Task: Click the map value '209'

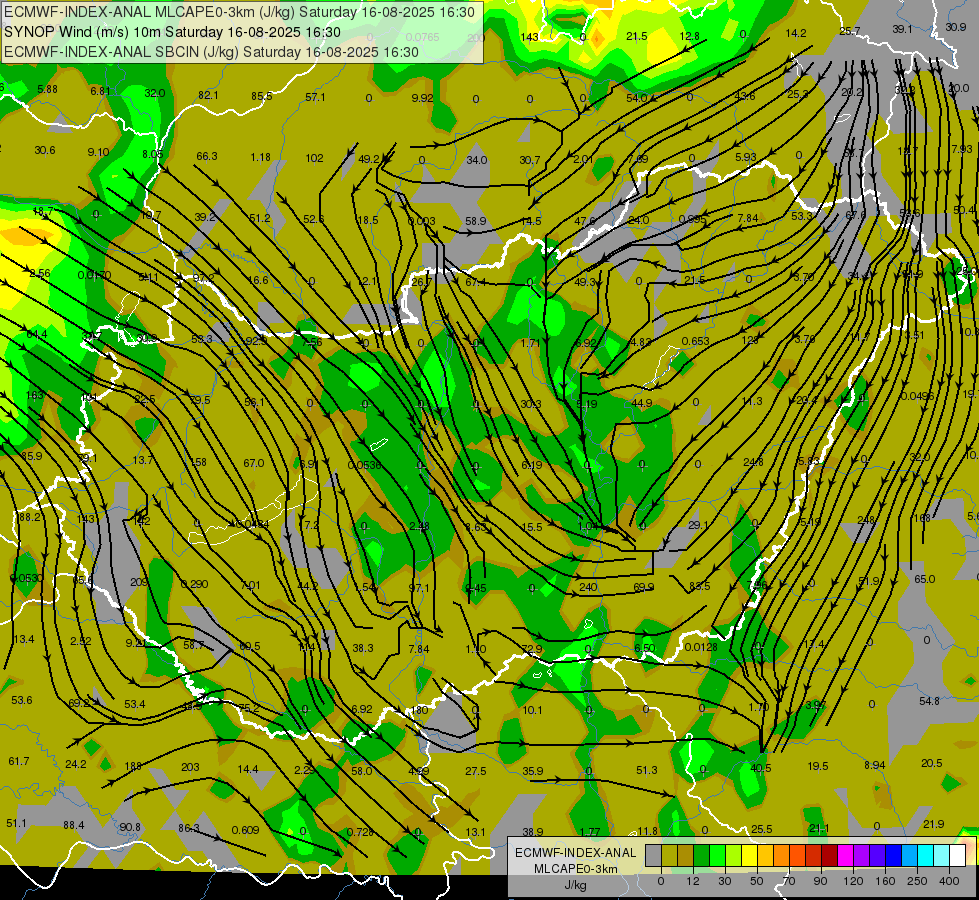Action: (139, 582)
